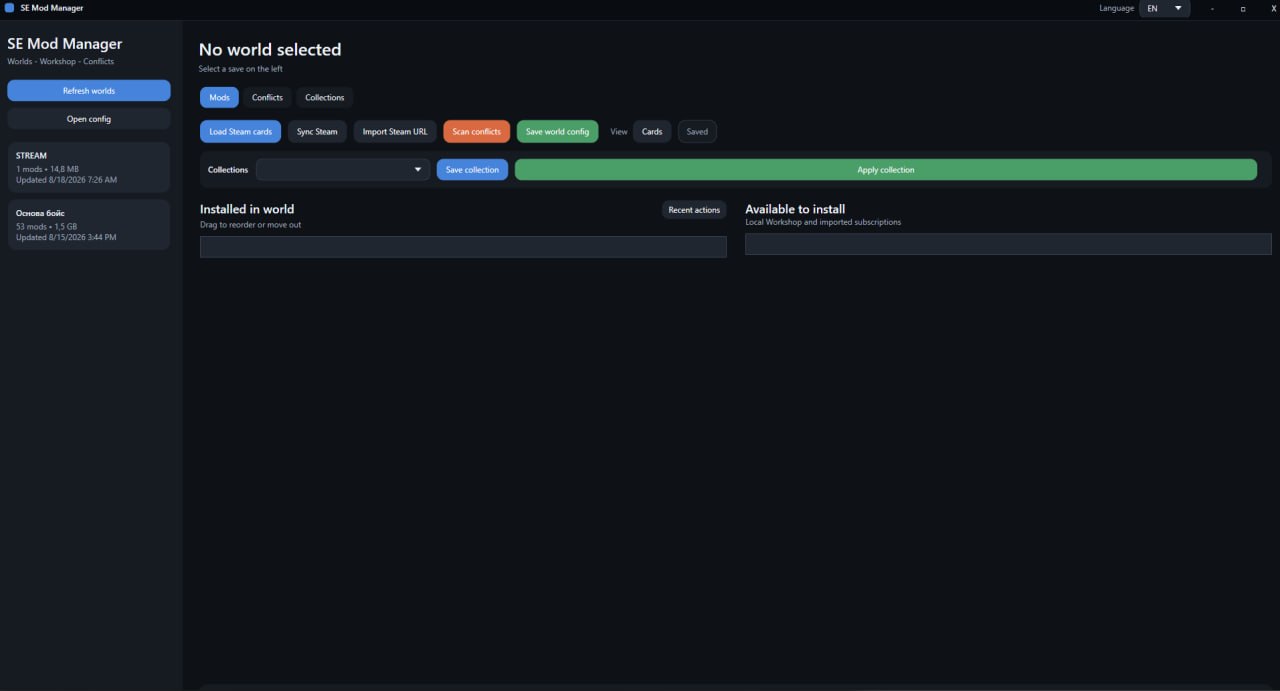Click Sync Steam button

tap(317, 132)
